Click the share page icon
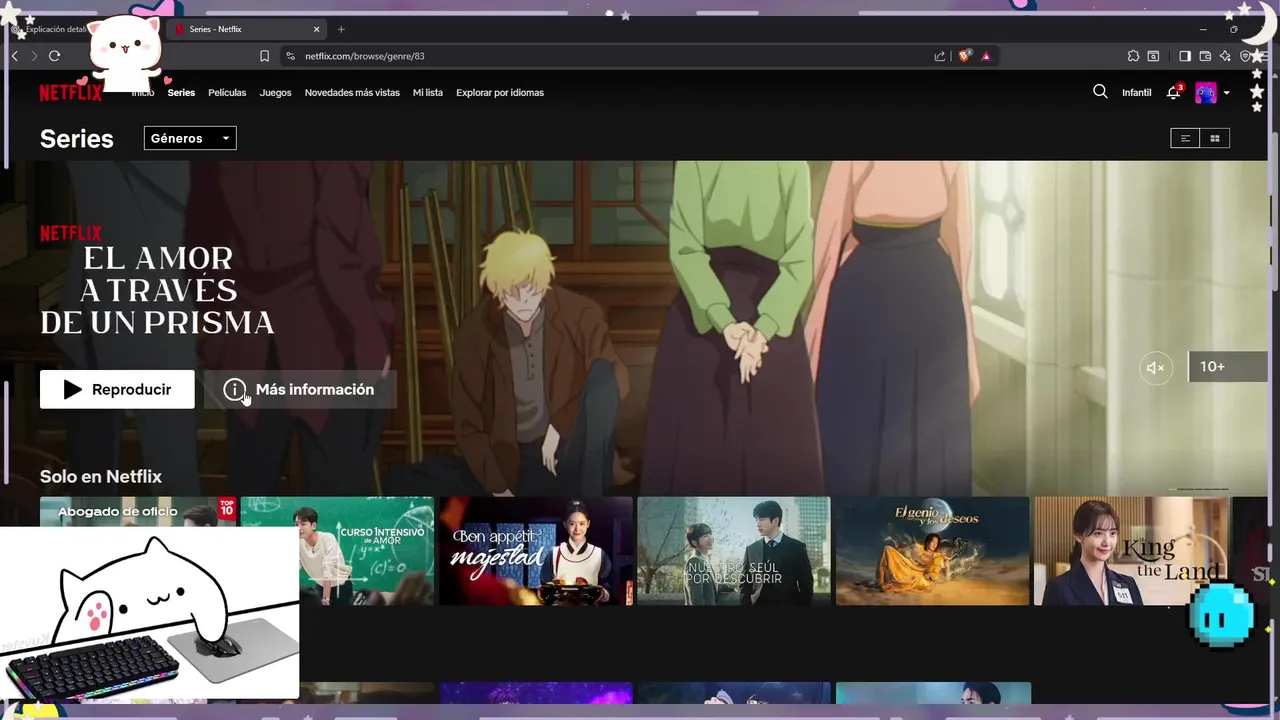Image resolution: width=1280 pixels, height=720 pixels. click(940, 56)
